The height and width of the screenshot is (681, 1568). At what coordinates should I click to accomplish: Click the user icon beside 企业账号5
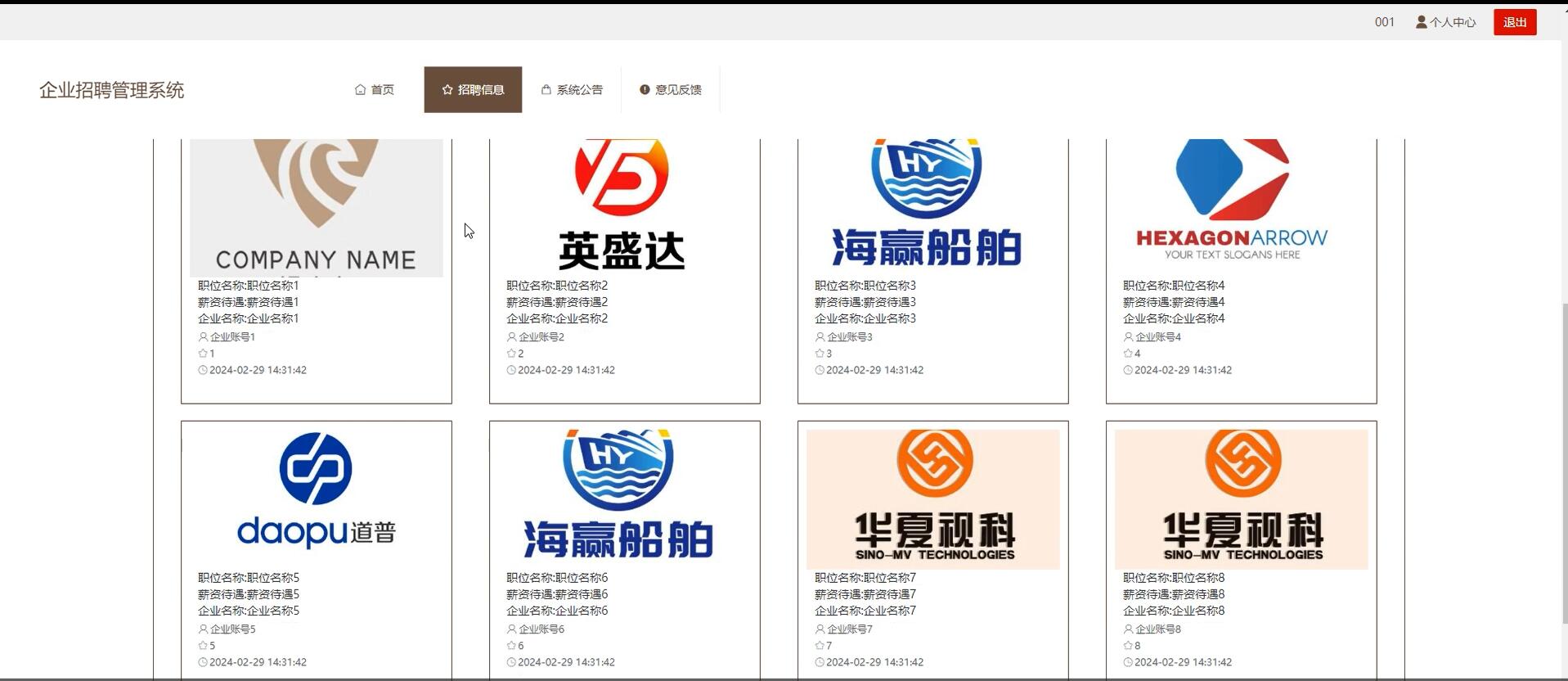click(x=203, y=629)
